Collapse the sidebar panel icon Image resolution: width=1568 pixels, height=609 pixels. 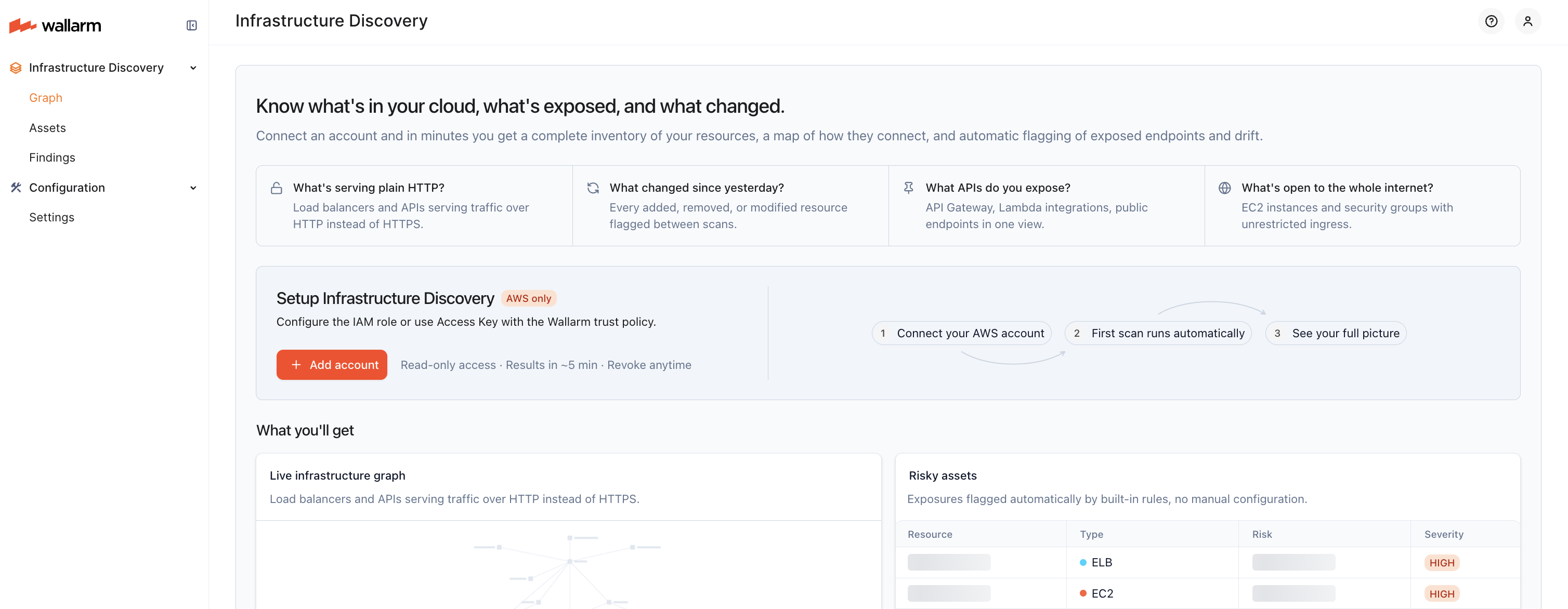click(192, 25)
